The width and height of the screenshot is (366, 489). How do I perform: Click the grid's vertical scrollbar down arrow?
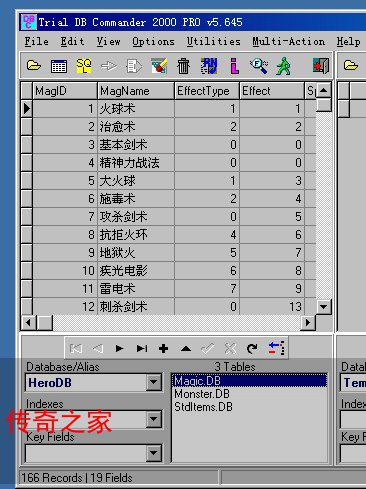click(323, 306)
